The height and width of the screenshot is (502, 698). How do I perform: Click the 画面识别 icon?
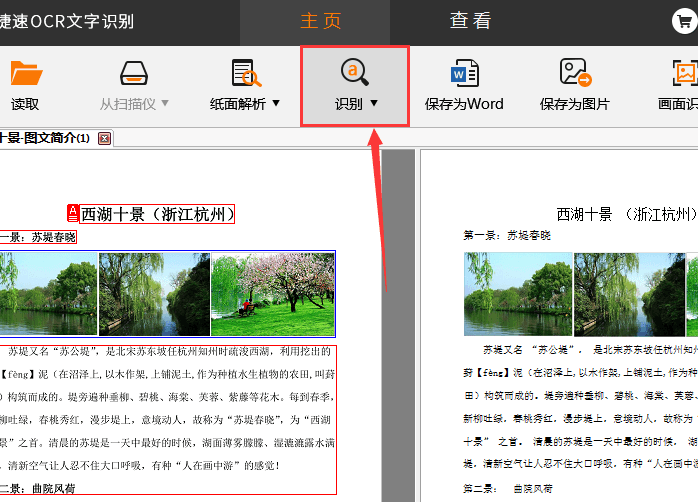(685, 74)
